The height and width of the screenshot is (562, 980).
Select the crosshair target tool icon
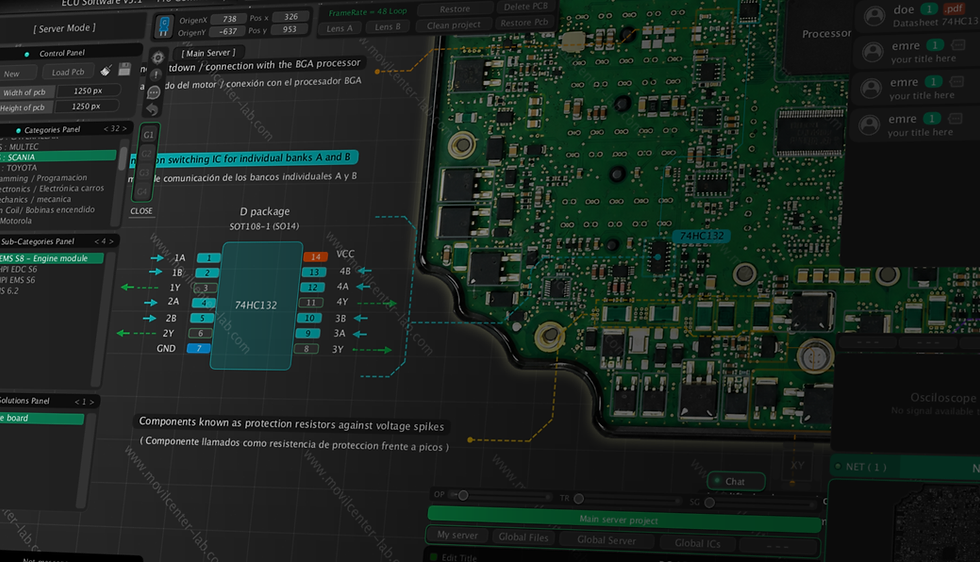coord(158,58)
